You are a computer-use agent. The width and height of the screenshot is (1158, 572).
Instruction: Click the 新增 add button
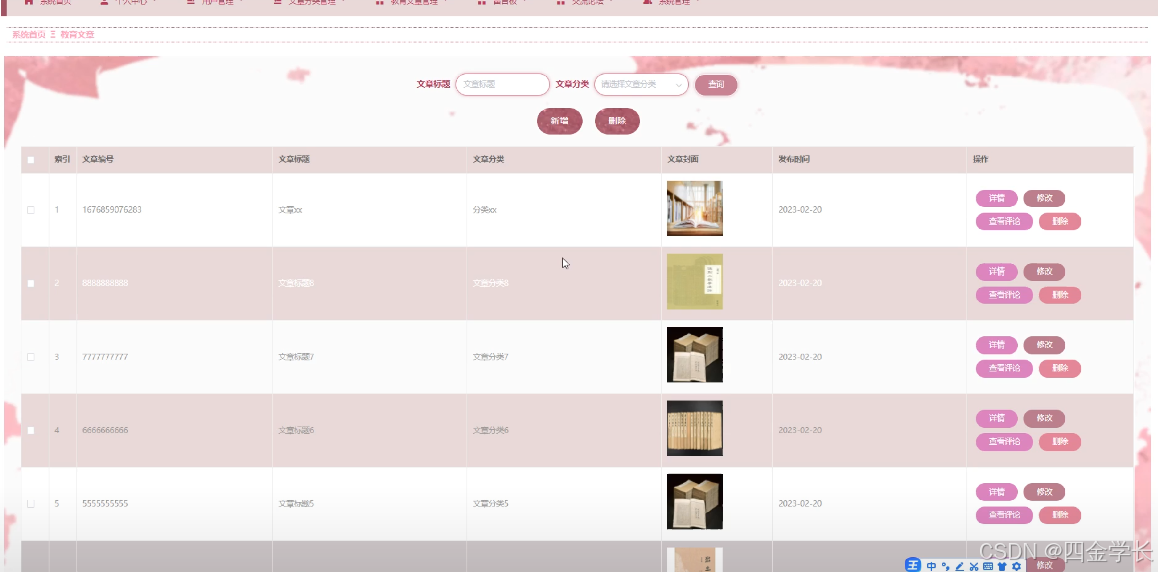559,121
